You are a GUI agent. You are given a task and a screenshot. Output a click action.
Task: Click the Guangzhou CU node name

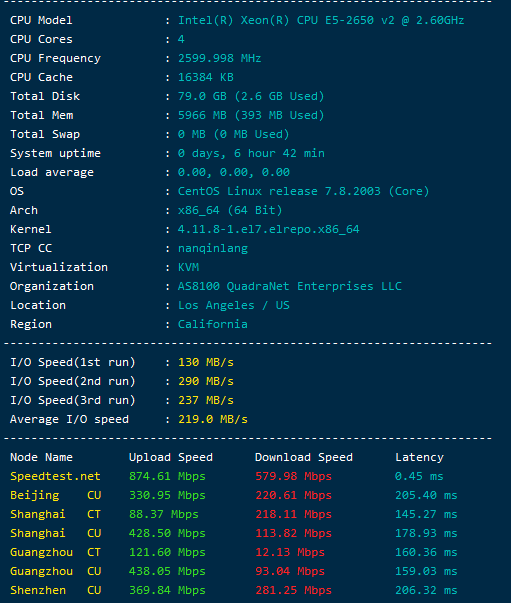pyautogui.click(x=55, y=571)
